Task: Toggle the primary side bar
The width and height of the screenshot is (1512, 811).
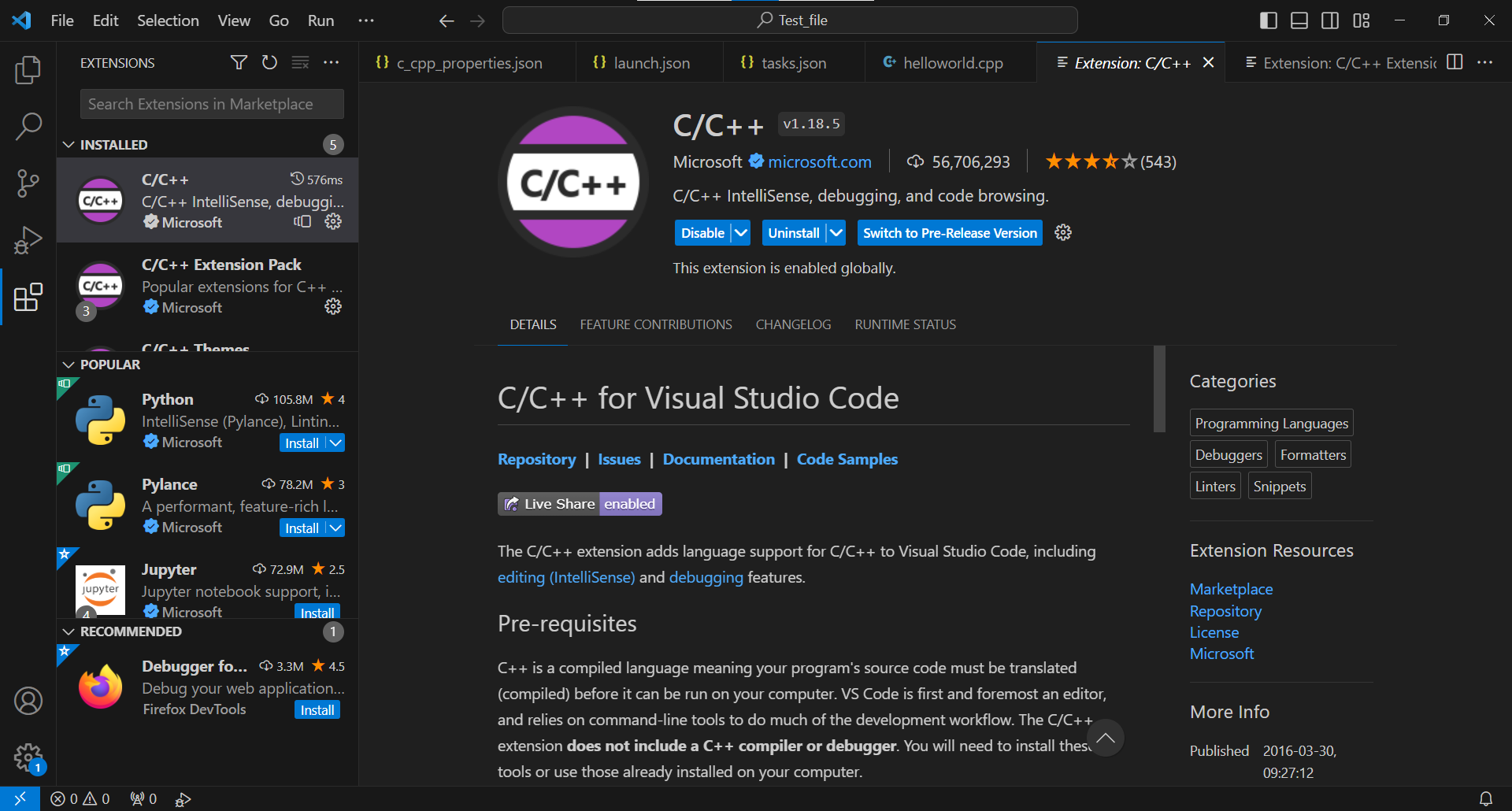Action: (x=1269, y=20)
